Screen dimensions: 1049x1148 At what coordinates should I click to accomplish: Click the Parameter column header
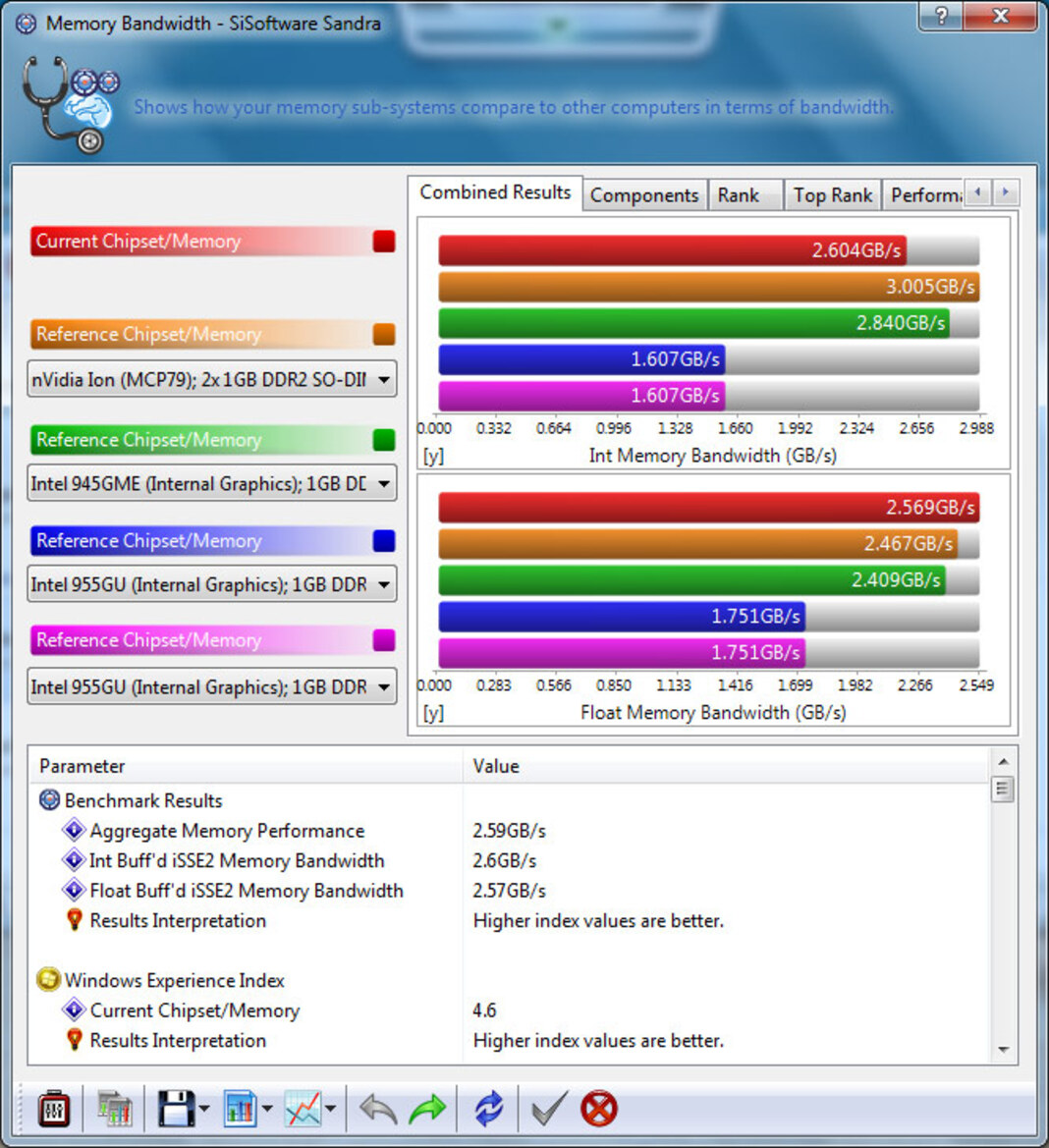(246, 766)
